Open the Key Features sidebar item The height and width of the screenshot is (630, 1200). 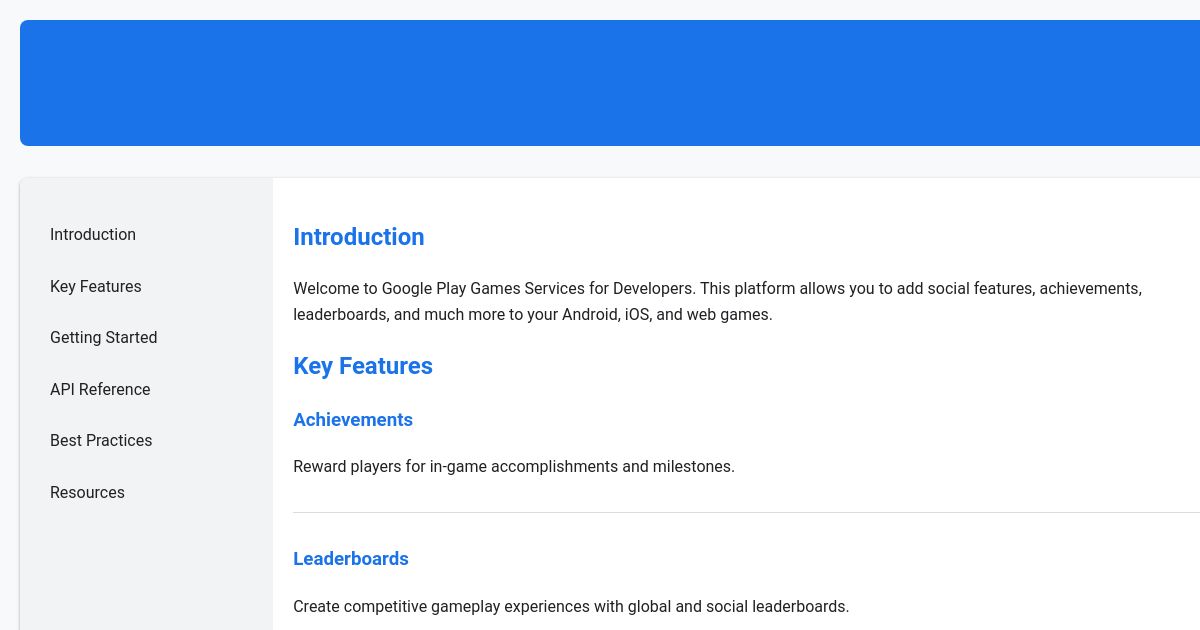coord(95,286)
